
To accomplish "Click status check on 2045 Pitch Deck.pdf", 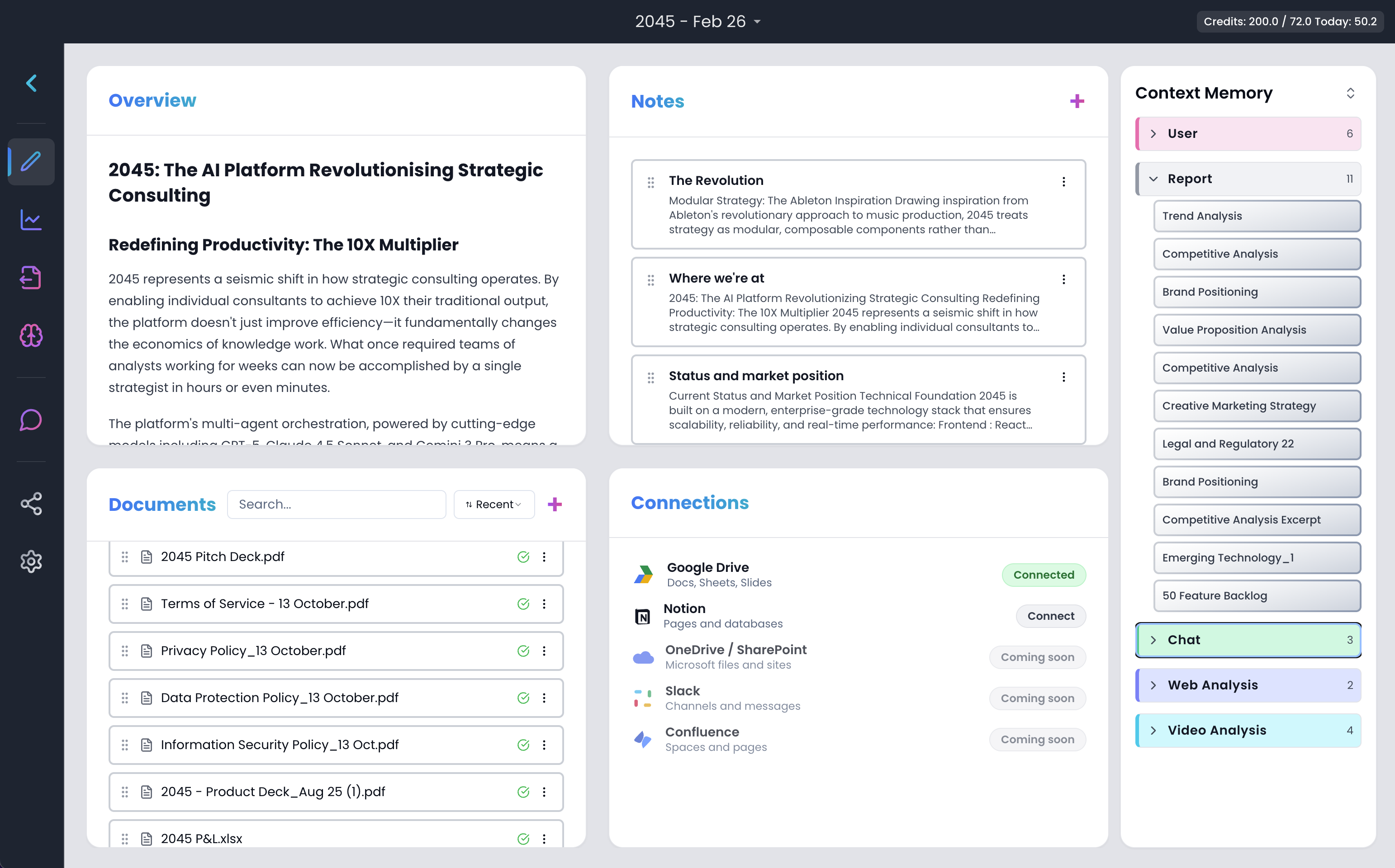I will pos(522,557).
